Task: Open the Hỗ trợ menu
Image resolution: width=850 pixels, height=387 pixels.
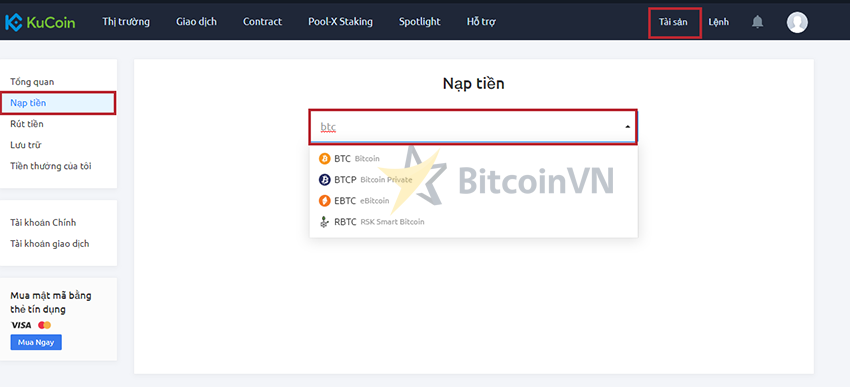Action: click(x=481, y=22)
